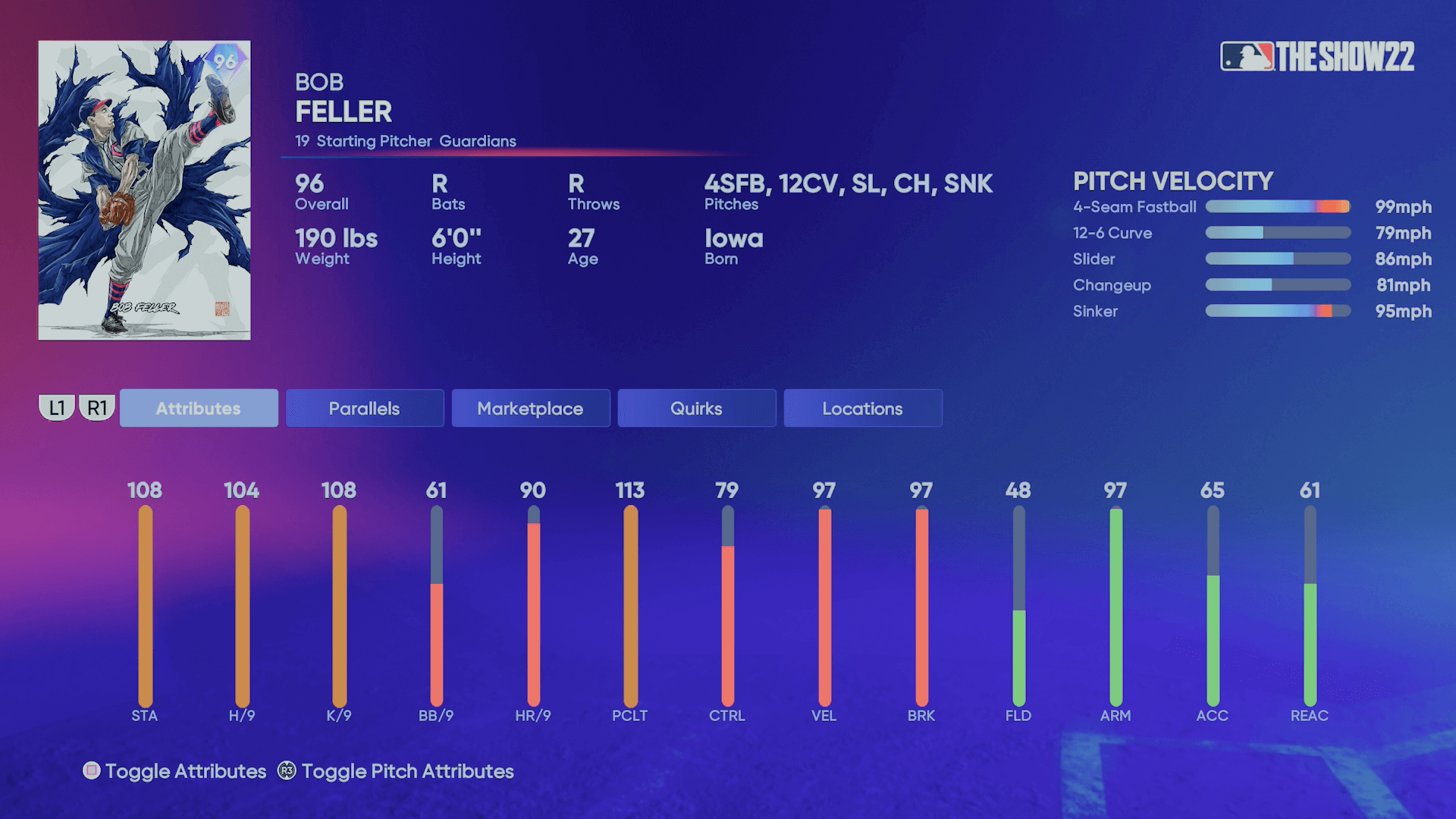Screen dimensions: 1456x819
Task: Click the Quirks tab
Action: (696, 408)
